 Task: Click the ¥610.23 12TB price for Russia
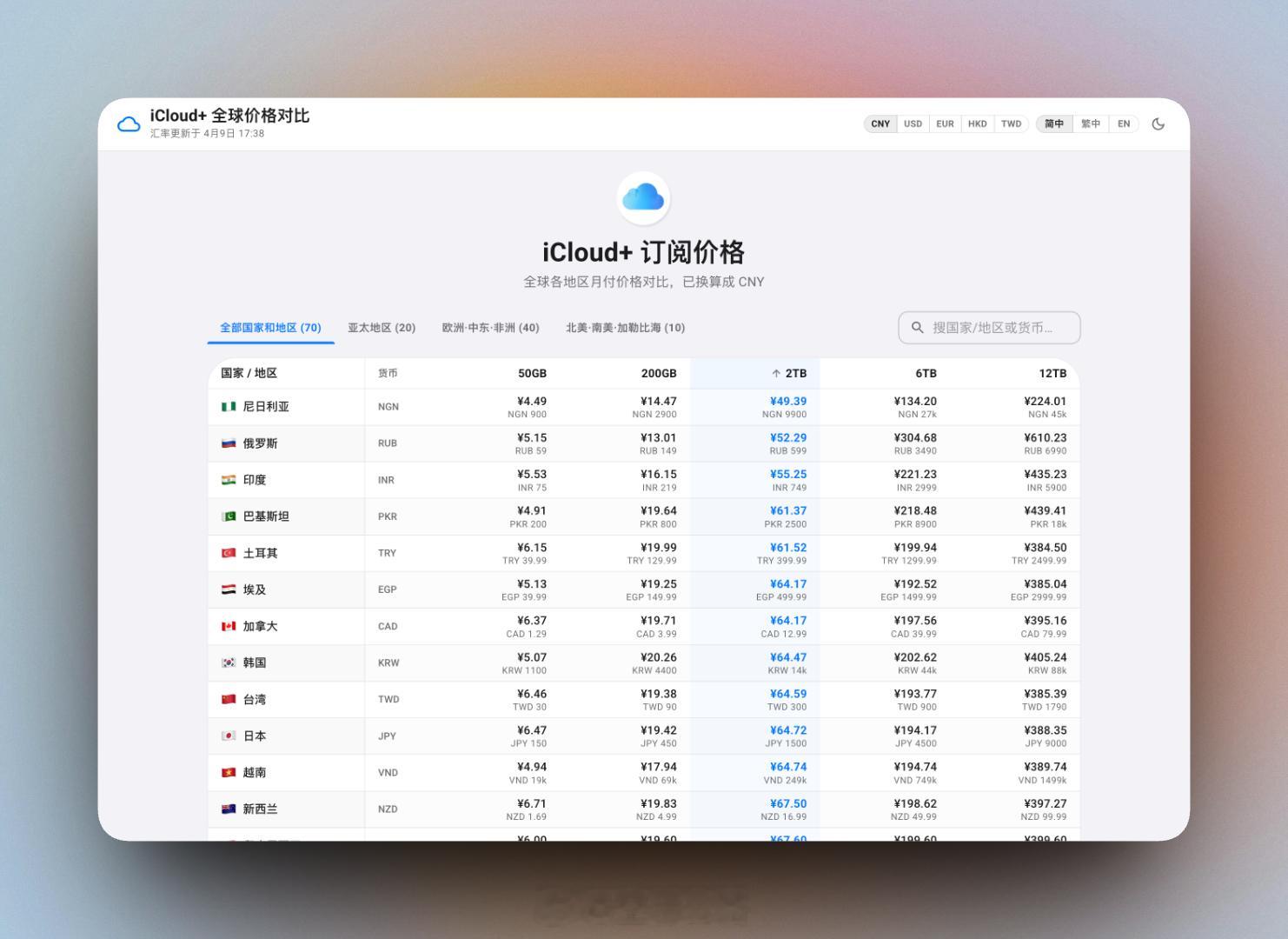(x=1045, y=437)
